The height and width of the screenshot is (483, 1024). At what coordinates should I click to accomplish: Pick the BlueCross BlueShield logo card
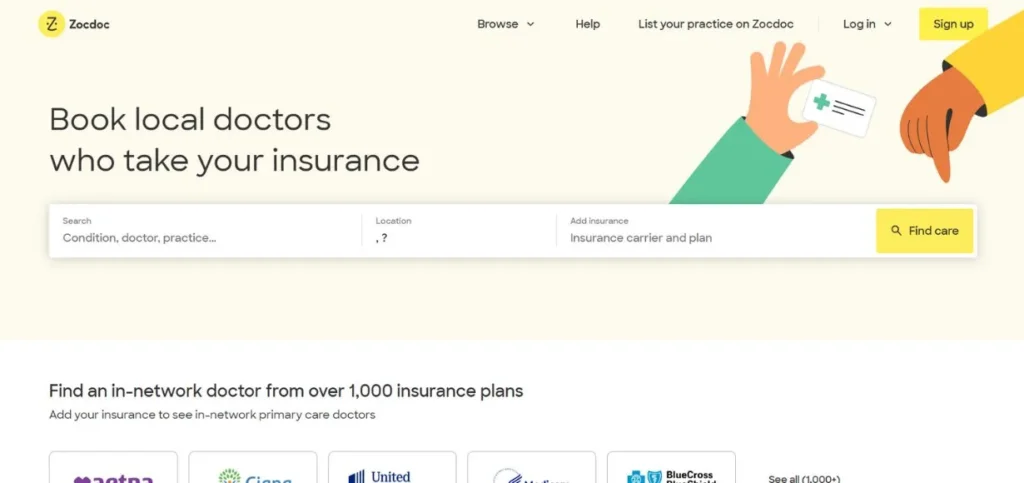point(671,468)
